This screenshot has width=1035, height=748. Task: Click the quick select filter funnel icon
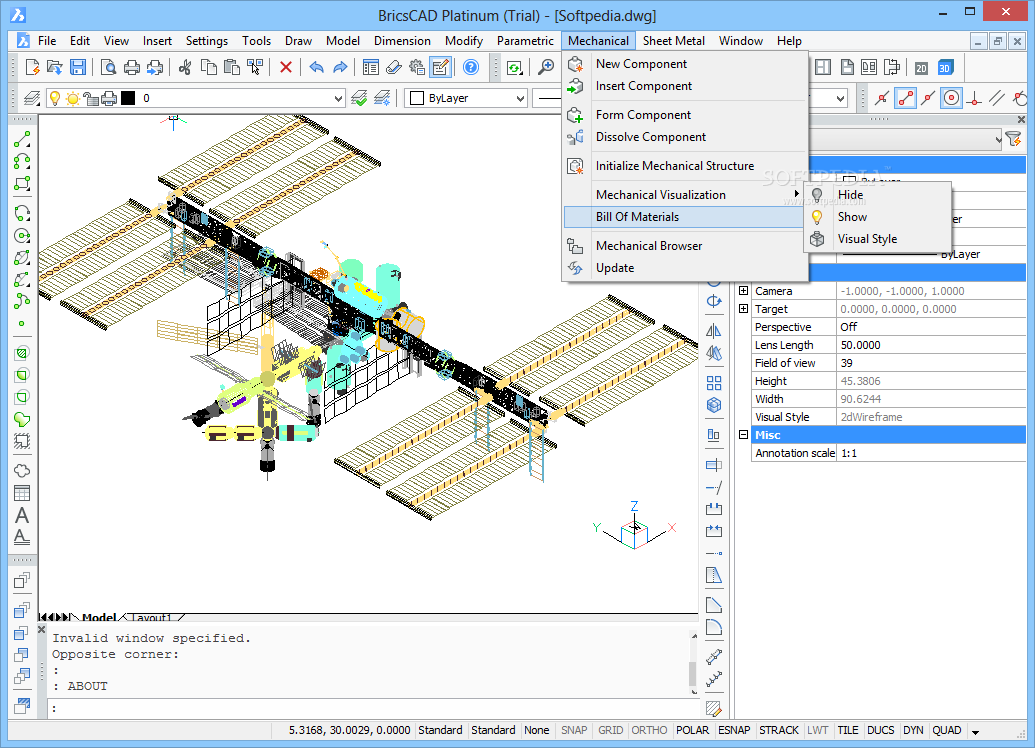click(1013, 139)
